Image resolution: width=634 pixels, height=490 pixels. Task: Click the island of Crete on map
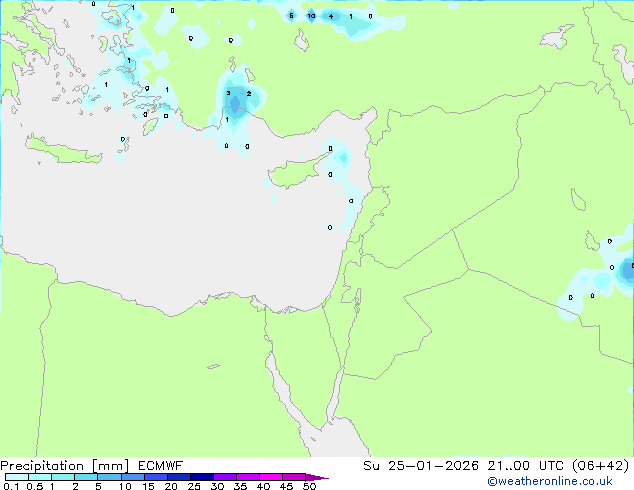[63, 150]
